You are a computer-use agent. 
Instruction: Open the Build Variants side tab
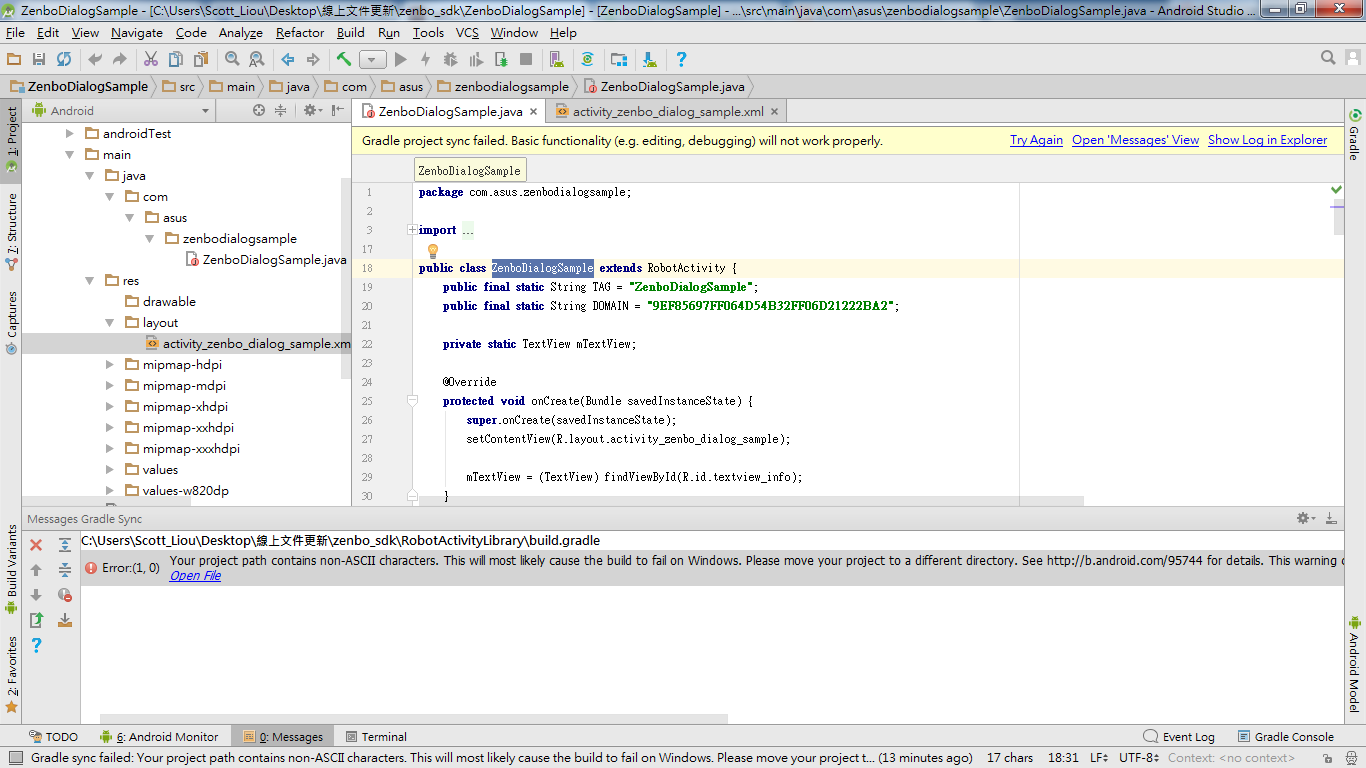11,570
